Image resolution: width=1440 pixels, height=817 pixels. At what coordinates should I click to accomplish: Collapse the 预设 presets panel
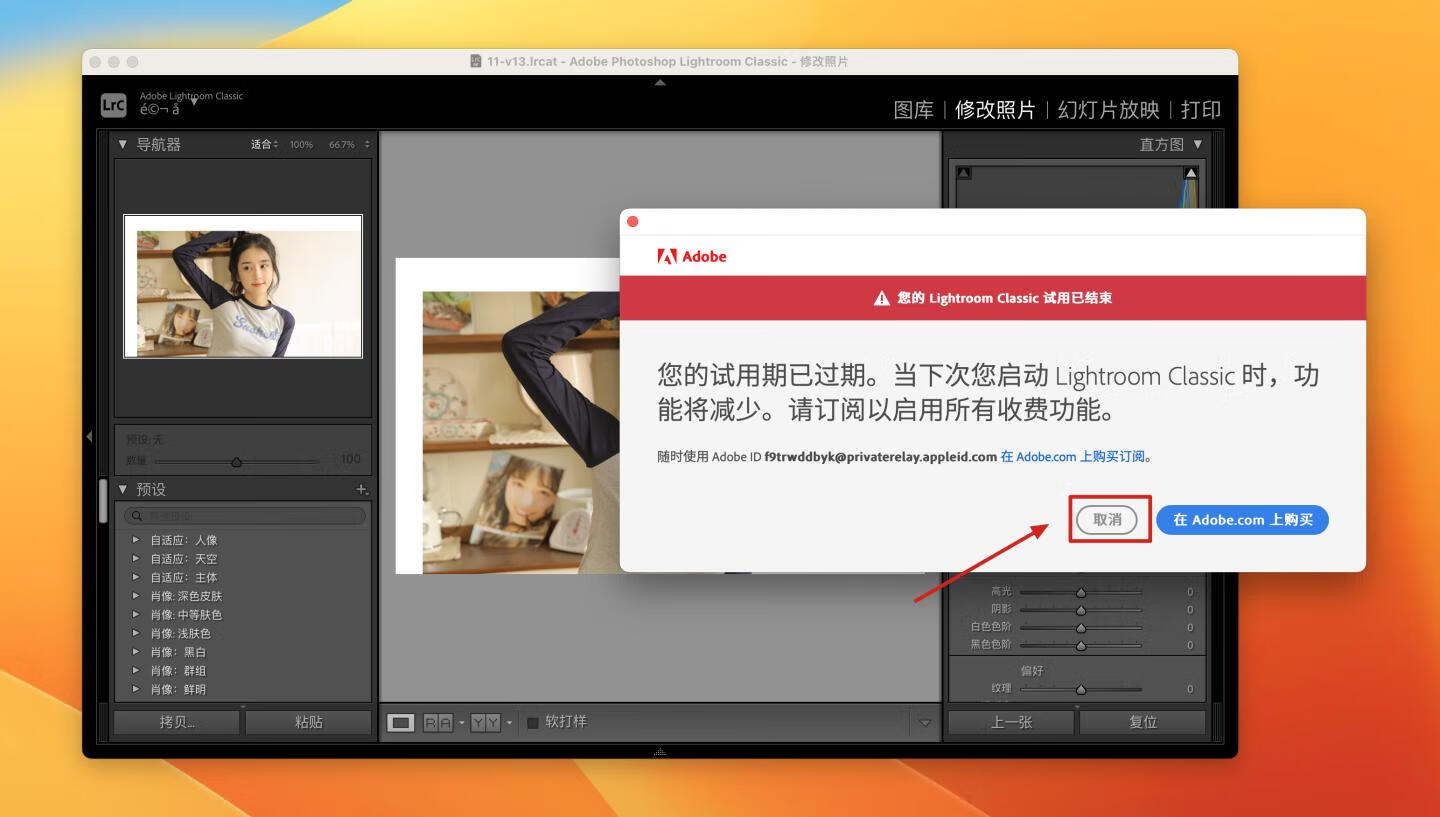[123, 490]
